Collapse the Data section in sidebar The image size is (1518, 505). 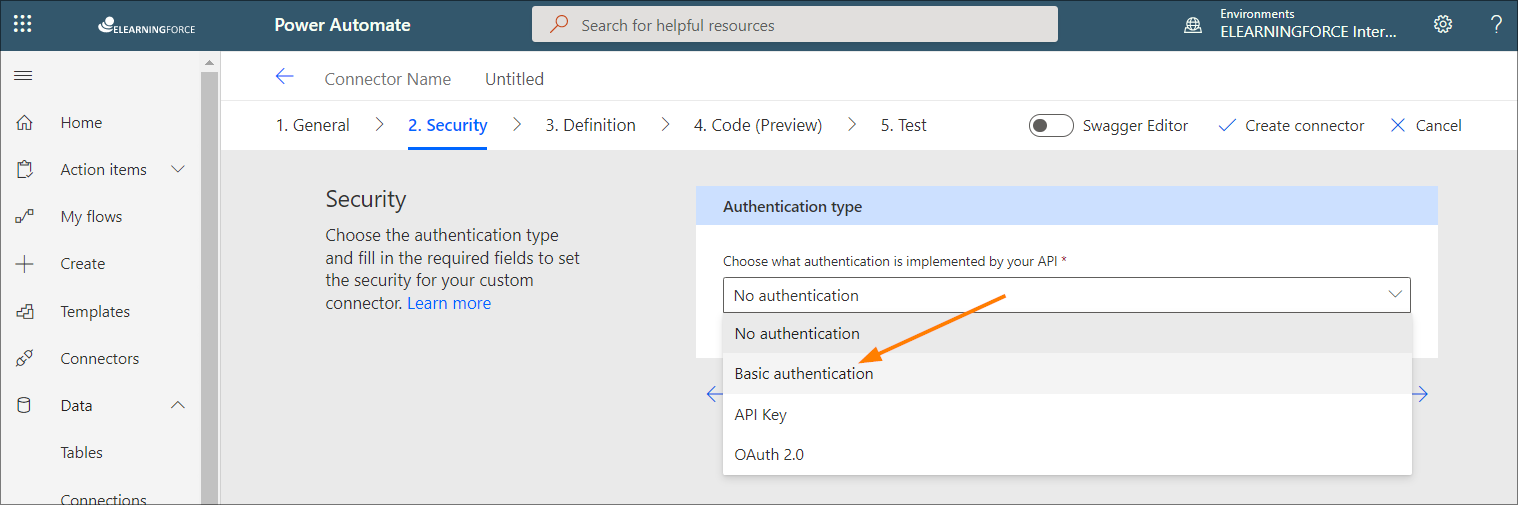(178, 406)
